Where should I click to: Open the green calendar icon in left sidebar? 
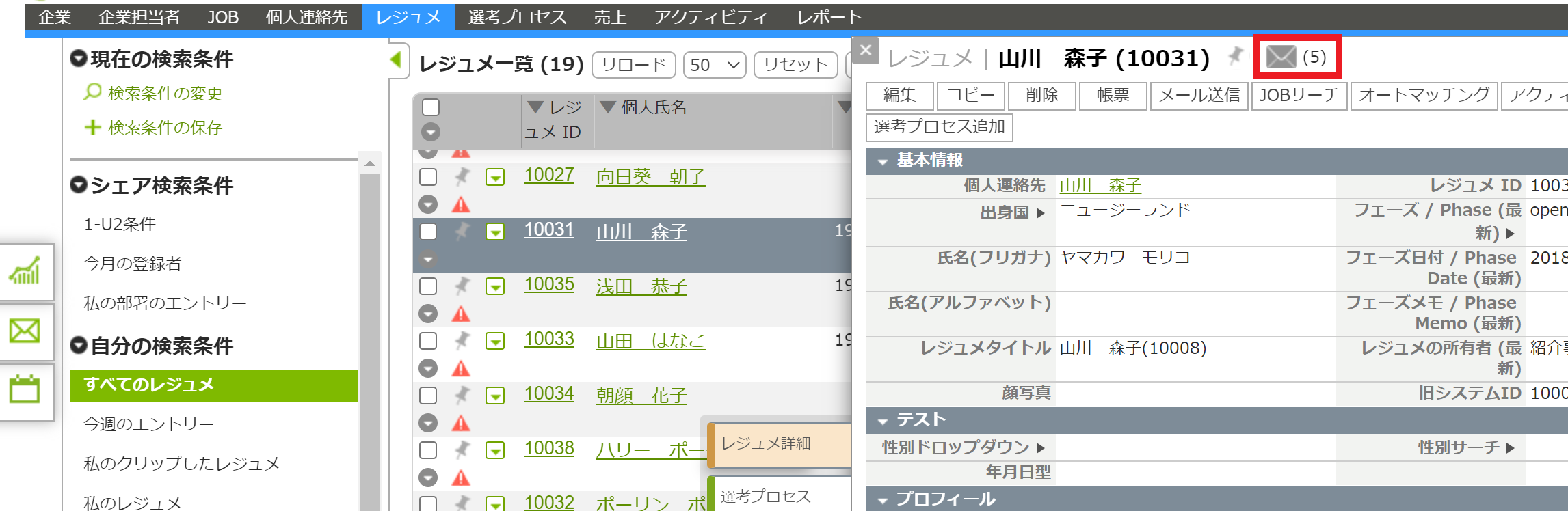coord(25,389)
